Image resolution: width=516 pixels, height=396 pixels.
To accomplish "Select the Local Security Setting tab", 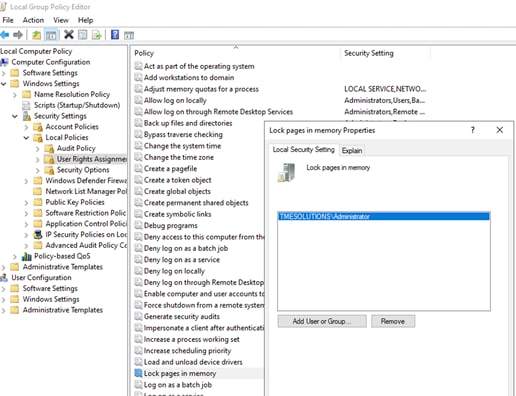I will [x=304, y=150].
